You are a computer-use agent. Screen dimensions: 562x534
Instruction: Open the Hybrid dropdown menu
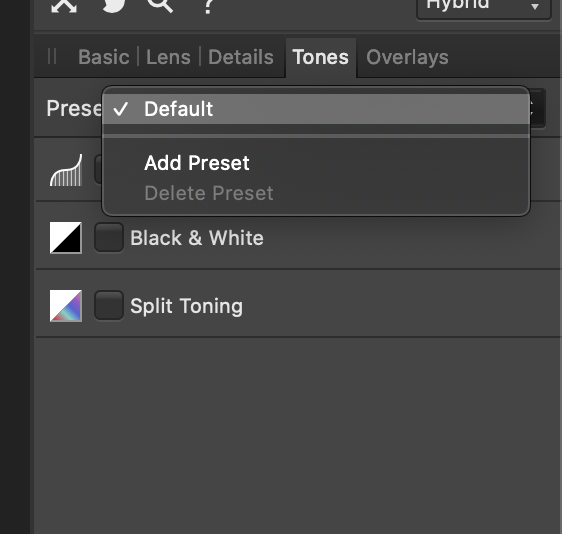pos(484,7)
